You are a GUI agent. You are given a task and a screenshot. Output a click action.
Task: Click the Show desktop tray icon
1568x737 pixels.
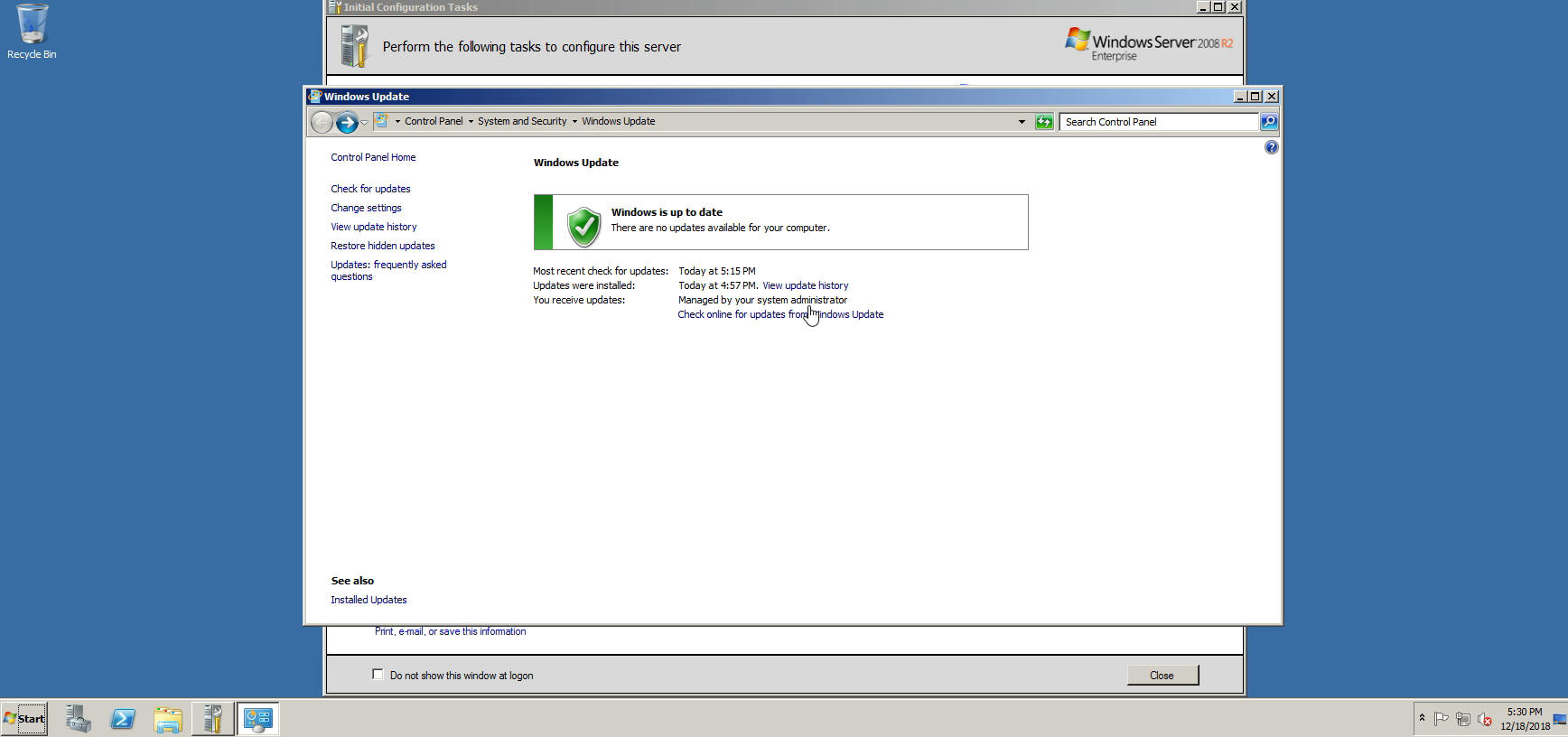click(x=1560, y=719)
